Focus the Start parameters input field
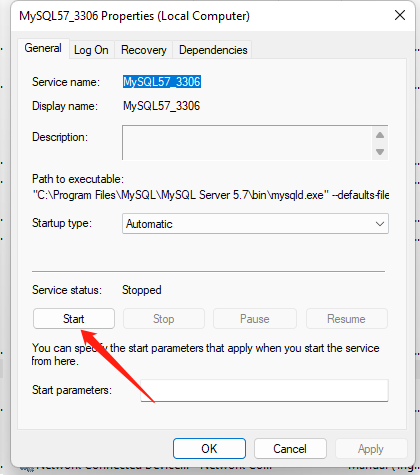 [x=264, y=390]
